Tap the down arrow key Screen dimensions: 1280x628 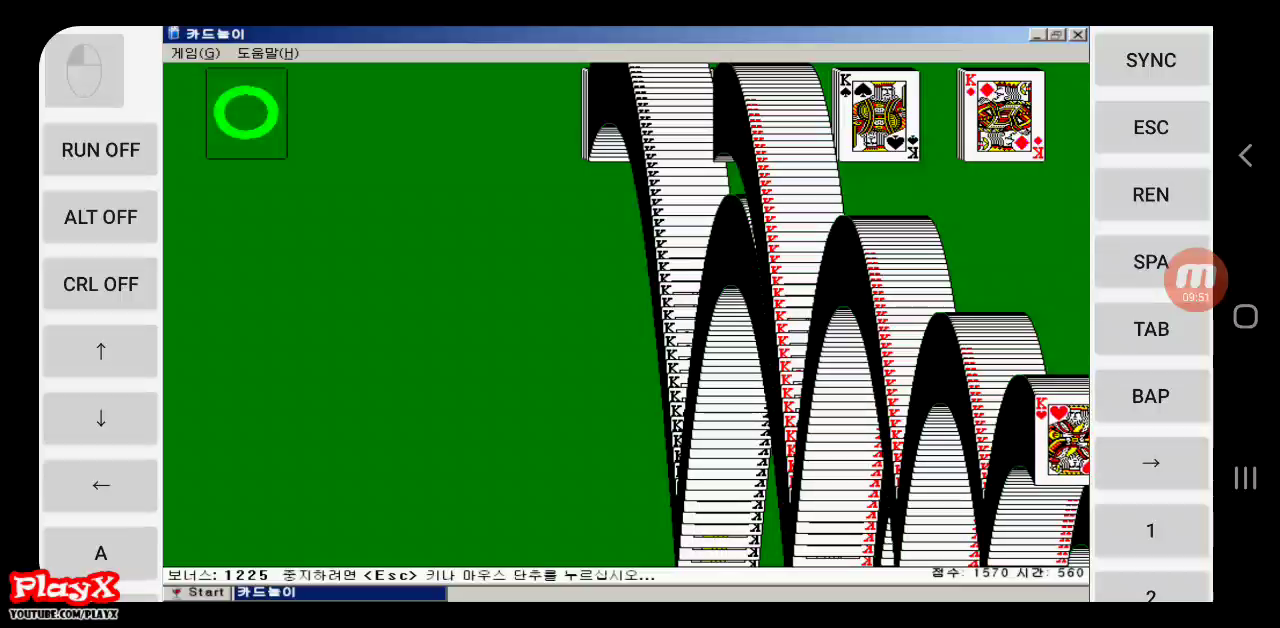coord(100,418)
